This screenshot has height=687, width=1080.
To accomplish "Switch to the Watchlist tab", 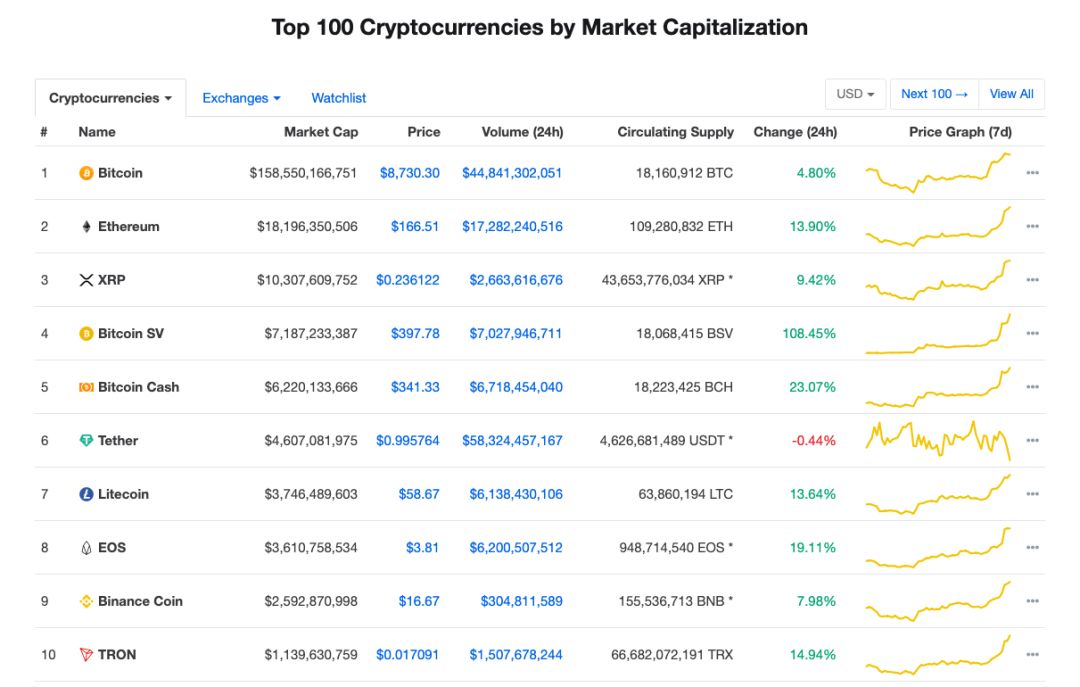I will point(339,98).
